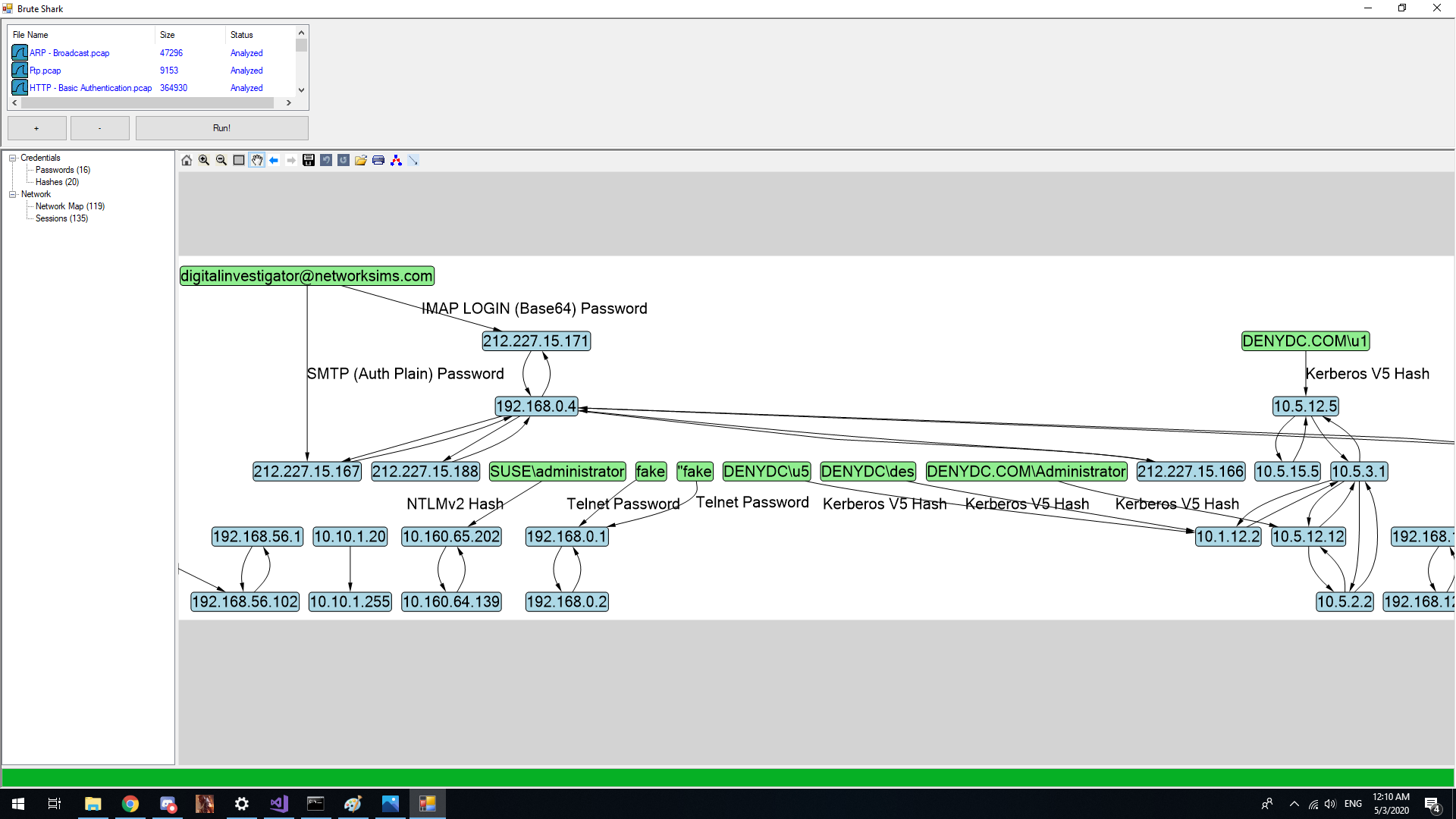Screen dimensions: 1456x819
Task: Zoom in on the network graph
Action: coord(204,160)
